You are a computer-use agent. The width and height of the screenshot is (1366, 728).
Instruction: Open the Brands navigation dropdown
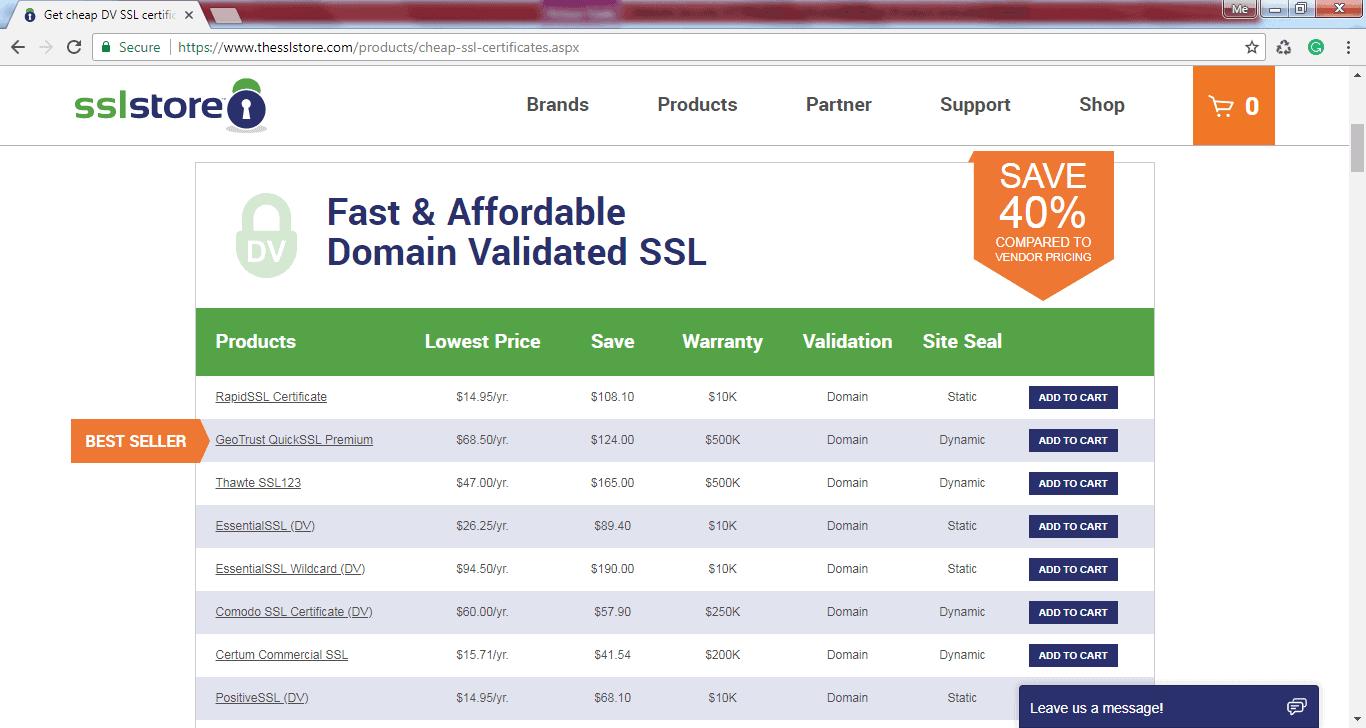tap(557, 104)
